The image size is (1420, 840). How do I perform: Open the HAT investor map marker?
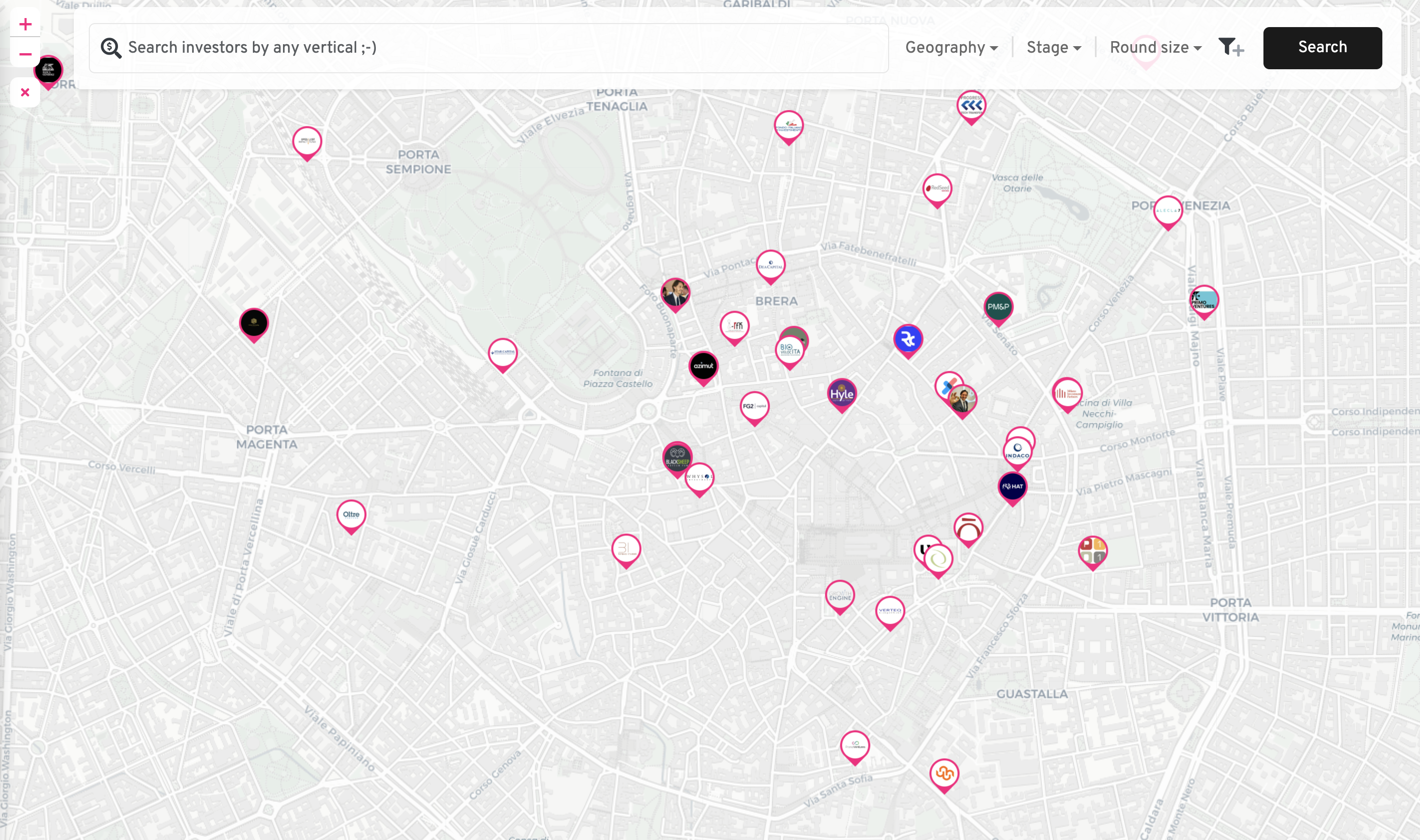(x=1012, y=487)
